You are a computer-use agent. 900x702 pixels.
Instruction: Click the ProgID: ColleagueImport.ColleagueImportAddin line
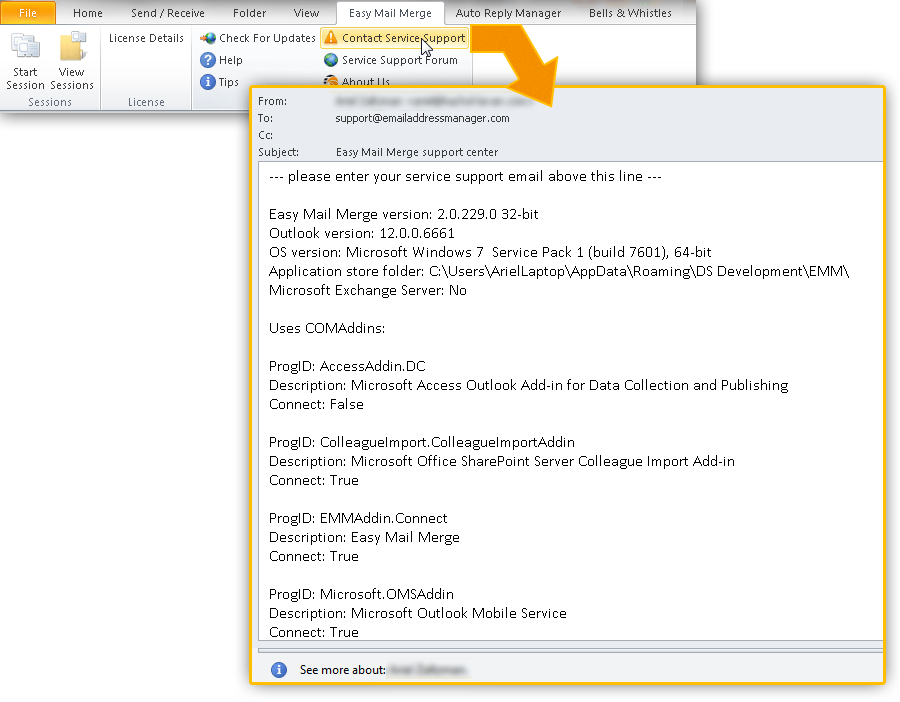click(x=422, y=442)
